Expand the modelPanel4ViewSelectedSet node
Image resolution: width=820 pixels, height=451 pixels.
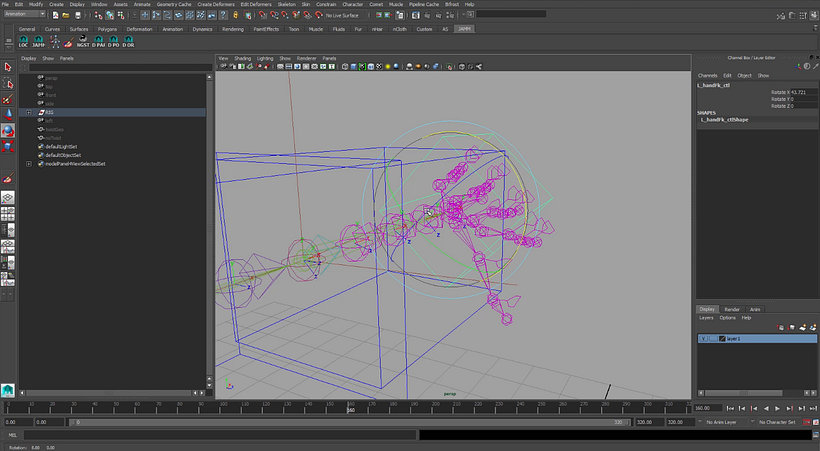point(29,164)
